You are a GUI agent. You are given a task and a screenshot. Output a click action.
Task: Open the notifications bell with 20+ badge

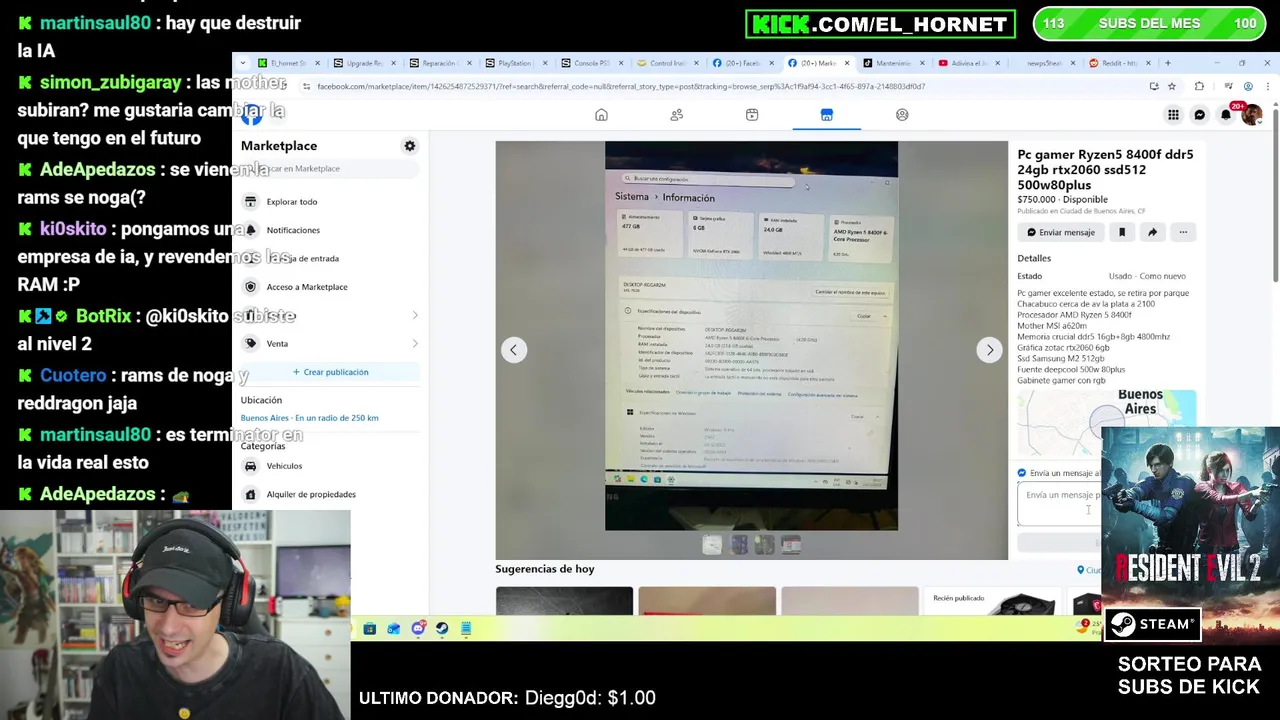point(1226,115)
